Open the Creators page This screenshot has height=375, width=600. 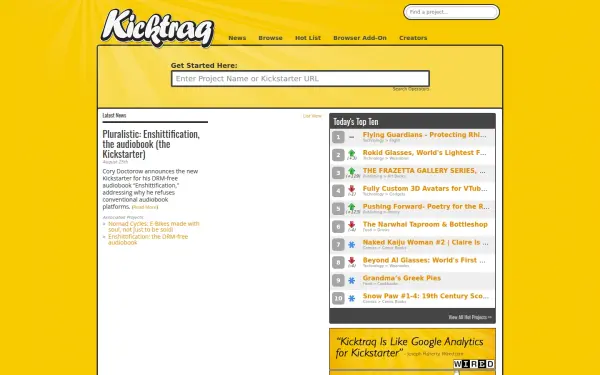413,38
